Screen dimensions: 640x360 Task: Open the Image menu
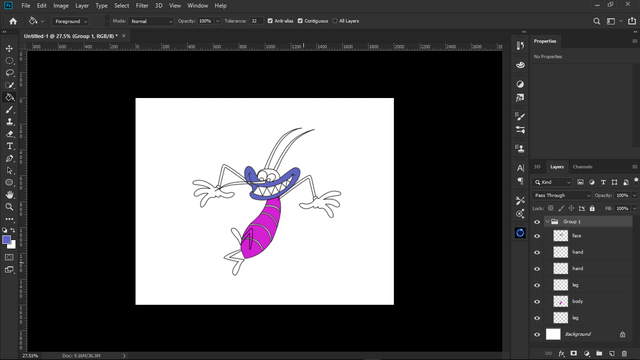tap(61, 6)
